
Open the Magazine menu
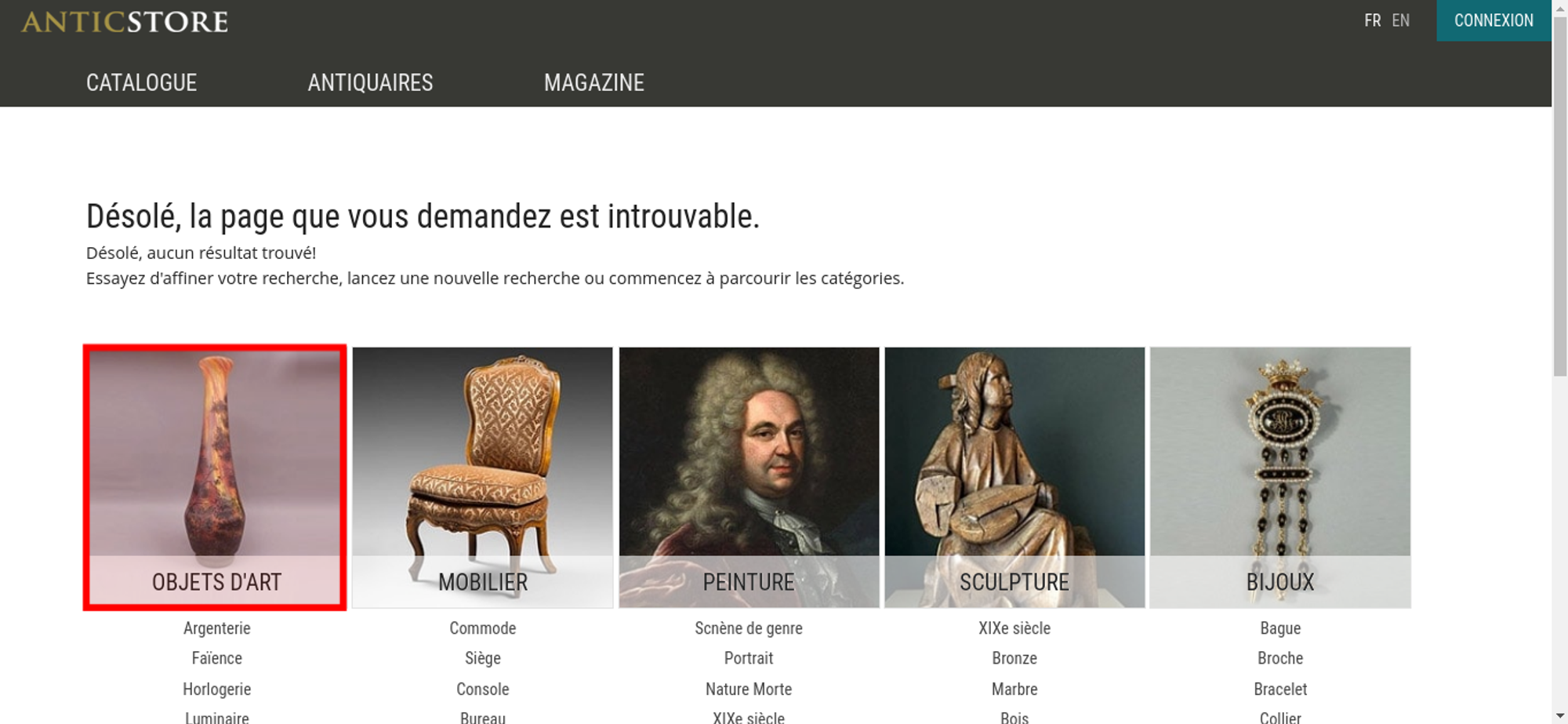click(x=594, y=82)
